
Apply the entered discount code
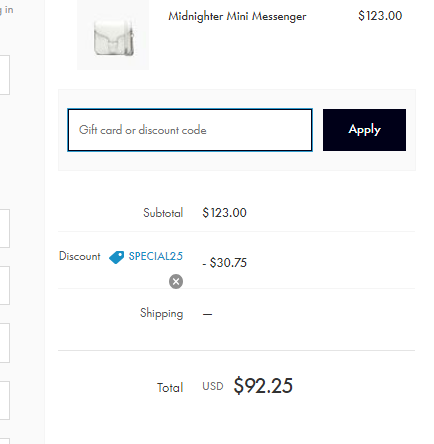pyautogui.click(x=364, y=130)
